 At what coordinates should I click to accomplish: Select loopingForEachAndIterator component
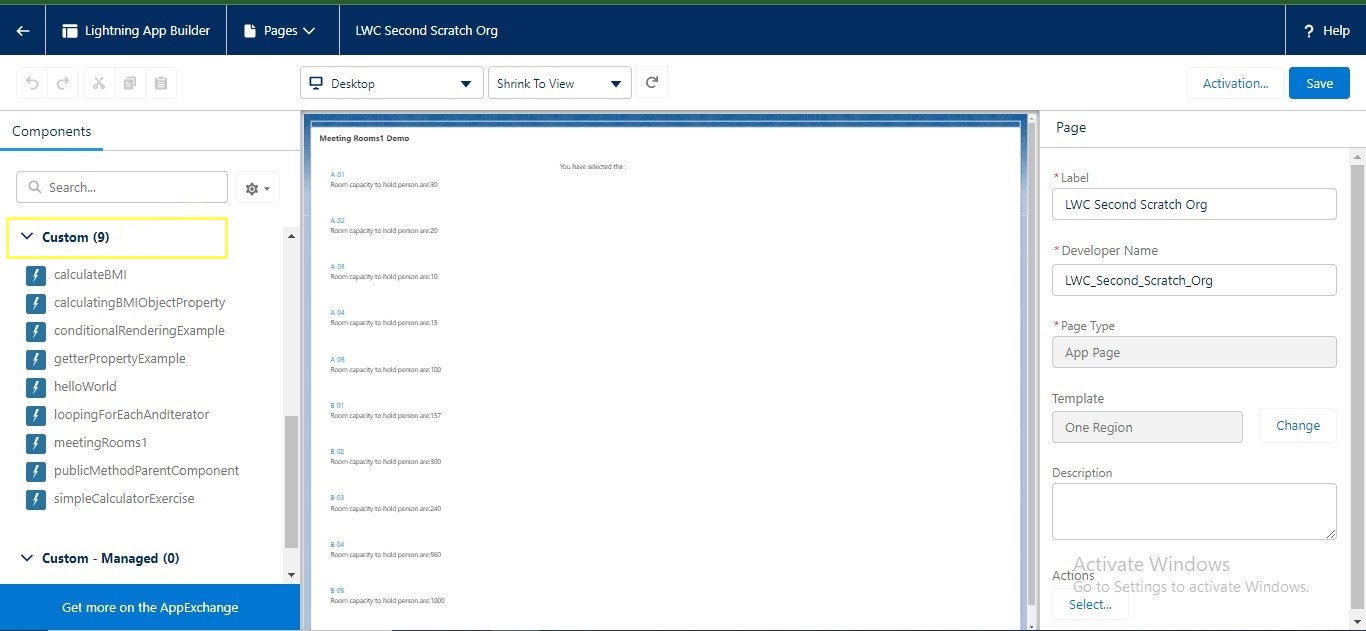coord(131,415)
